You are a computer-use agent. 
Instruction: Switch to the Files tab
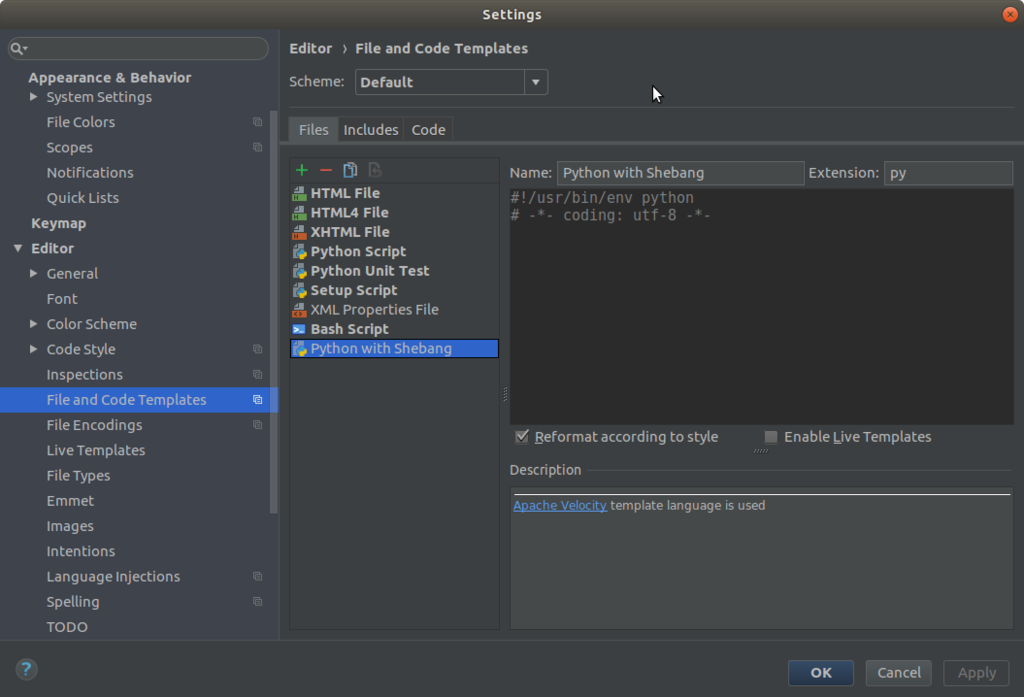click(313, 130)
